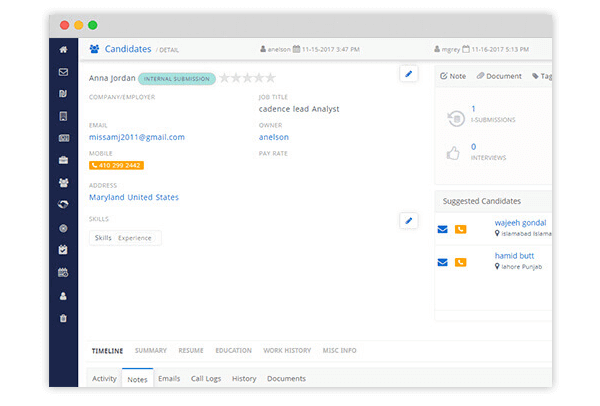Open the clipboard tasks sidebar icon

pyautogui.click(x=64, y=250)
